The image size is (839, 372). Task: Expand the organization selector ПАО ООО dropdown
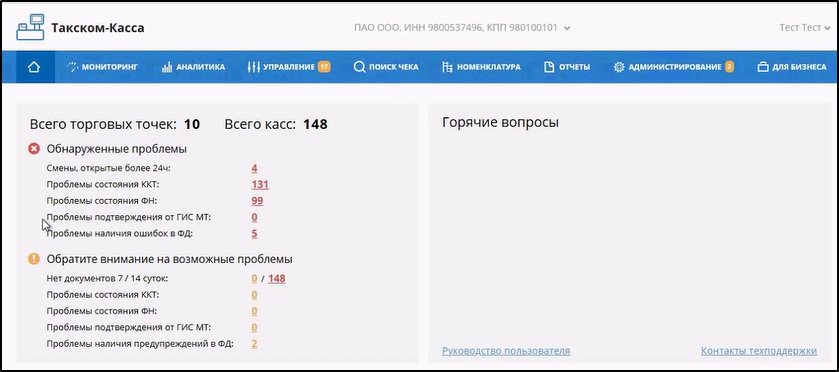[462, 28]
